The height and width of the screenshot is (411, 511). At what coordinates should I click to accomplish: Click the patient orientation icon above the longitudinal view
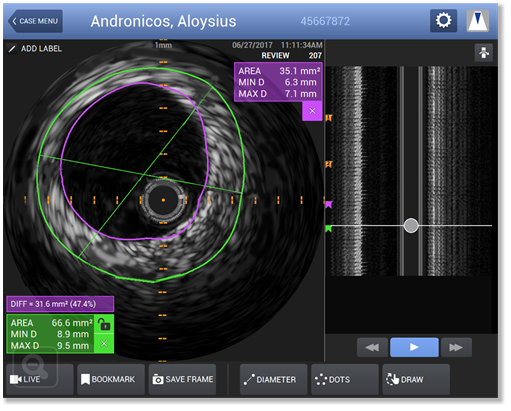[484, 53]
